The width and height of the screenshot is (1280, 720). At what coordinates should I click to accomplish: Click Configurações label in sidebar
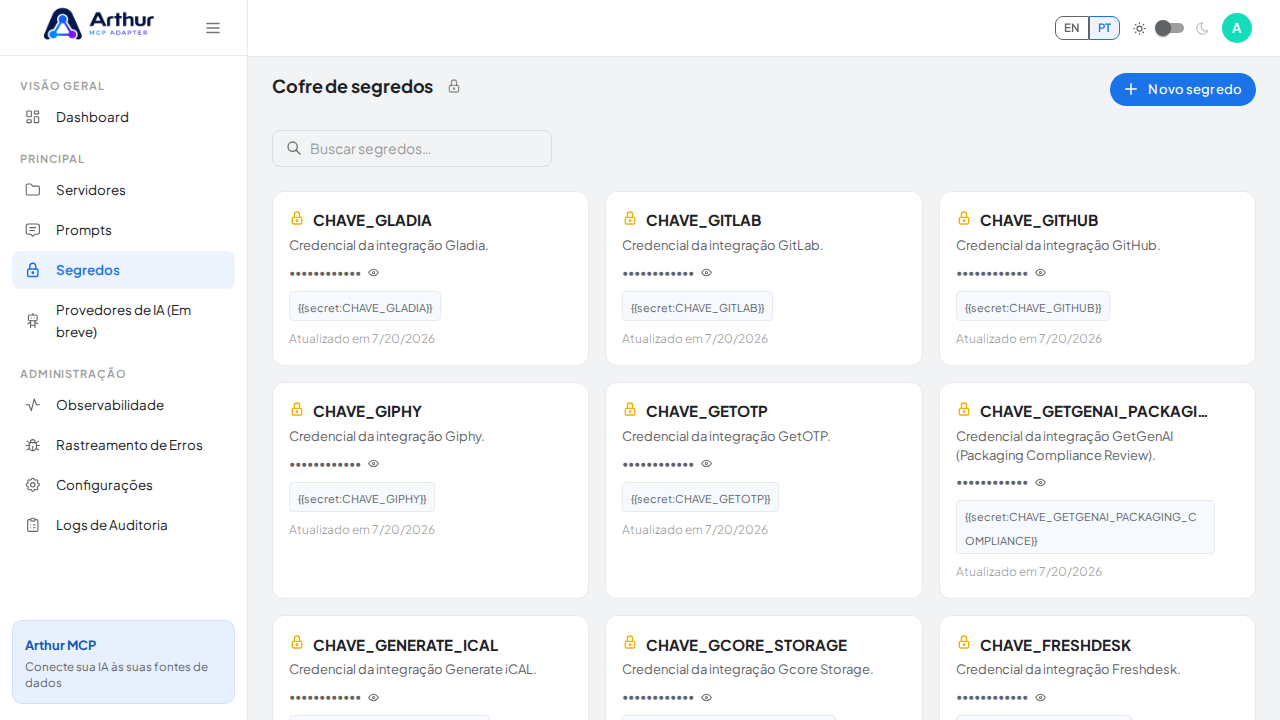104,485
